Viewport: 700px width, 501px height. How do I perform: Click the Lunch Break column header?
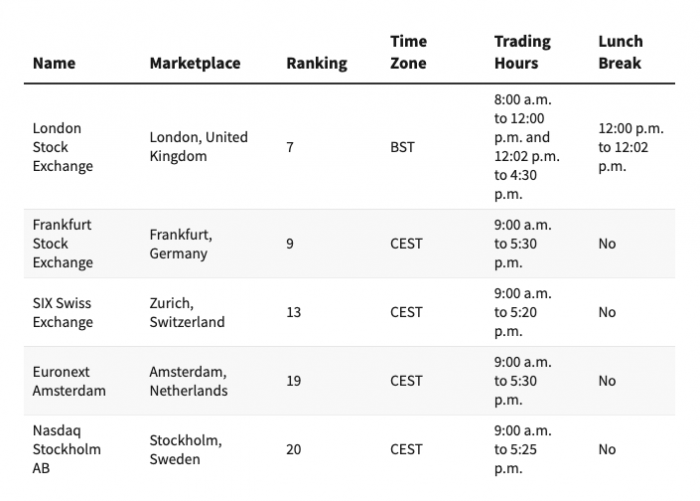pyautogui.click(x=620, y=52)
